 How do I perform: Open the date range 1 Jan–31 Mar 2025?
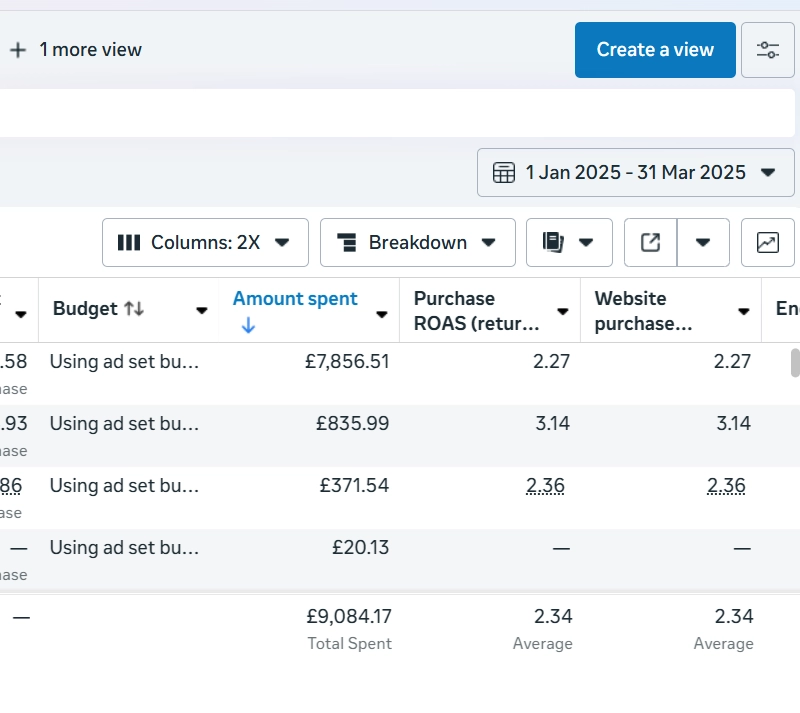pos(635,172)
